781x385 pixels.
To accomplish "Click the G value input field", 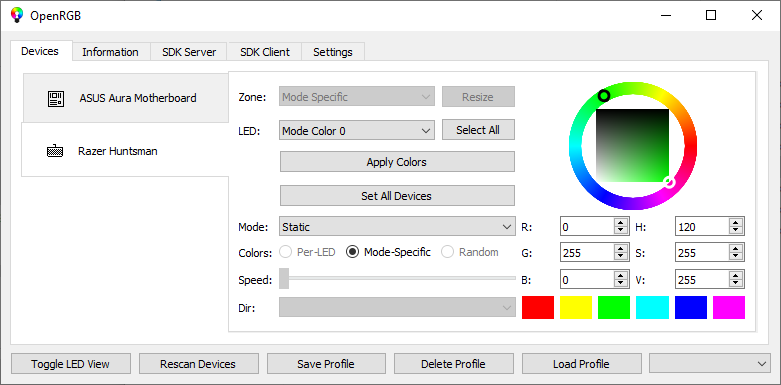I will tap(587, 253).
